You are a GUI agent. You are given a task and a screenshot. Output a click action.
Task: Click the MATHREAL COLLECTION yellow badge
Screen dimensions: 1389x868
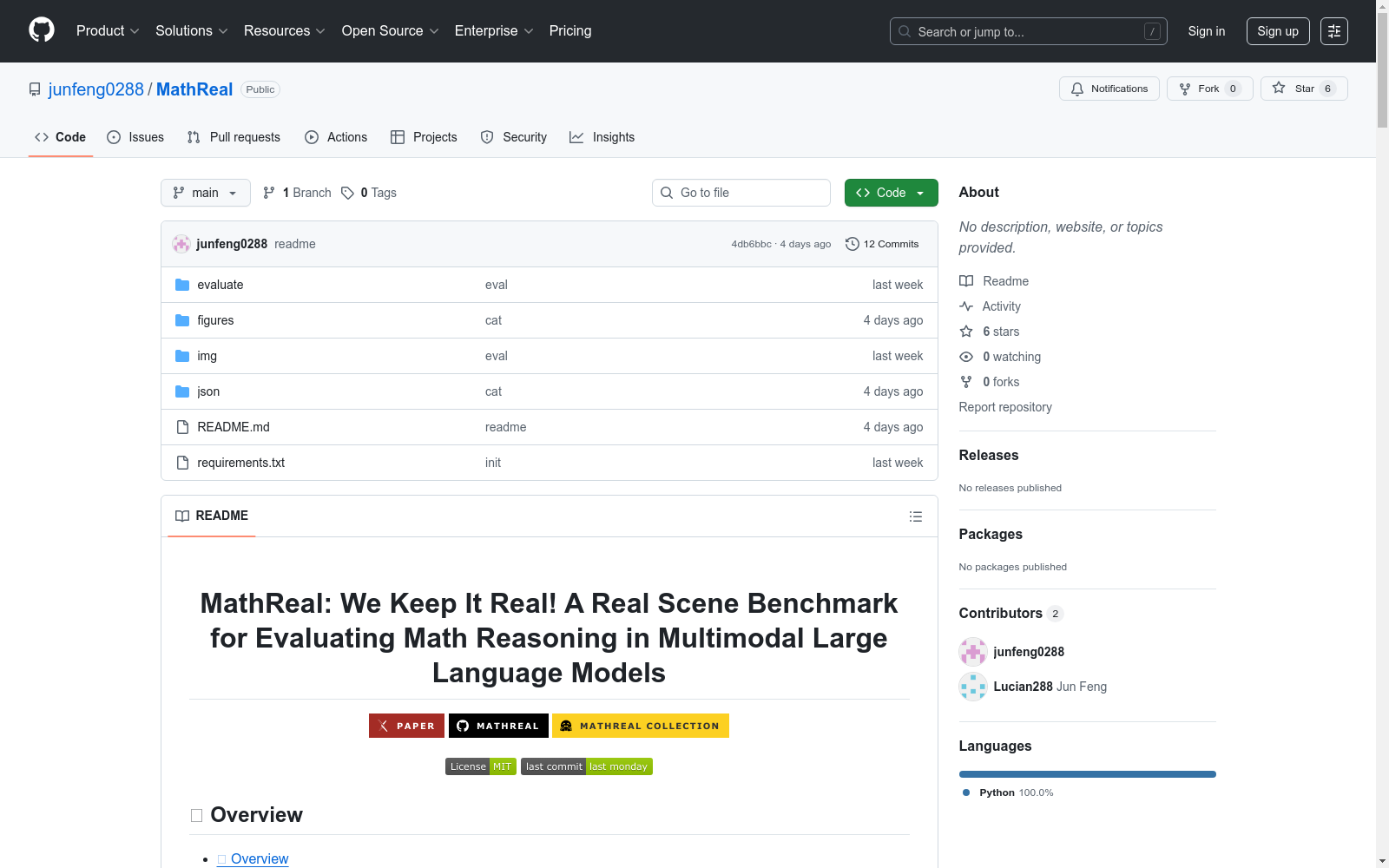641,726
